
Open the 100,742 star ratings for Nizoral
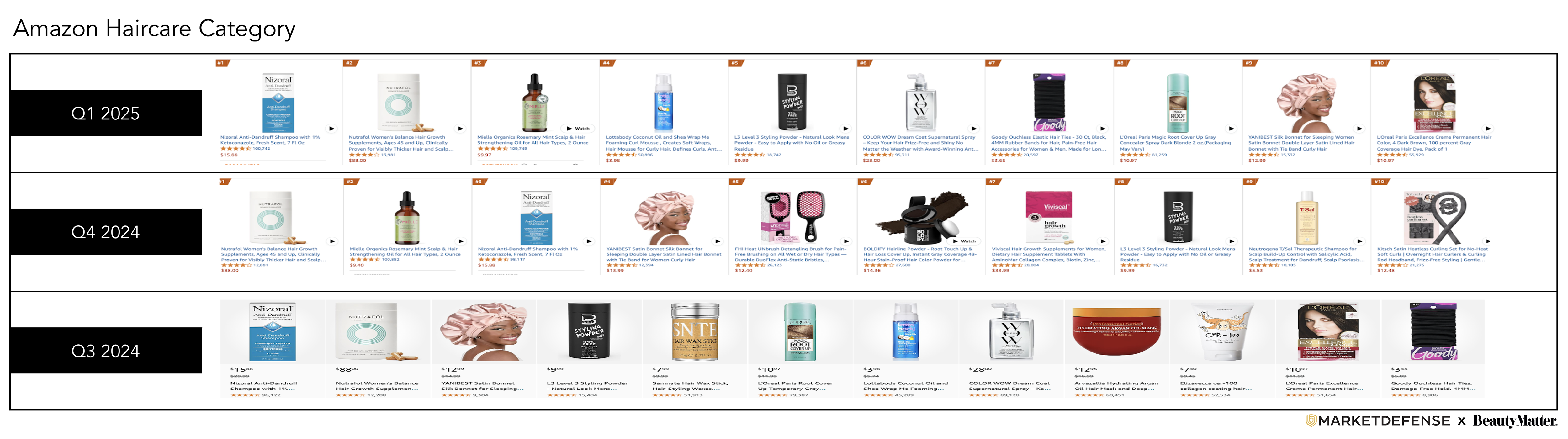(261, 149)
